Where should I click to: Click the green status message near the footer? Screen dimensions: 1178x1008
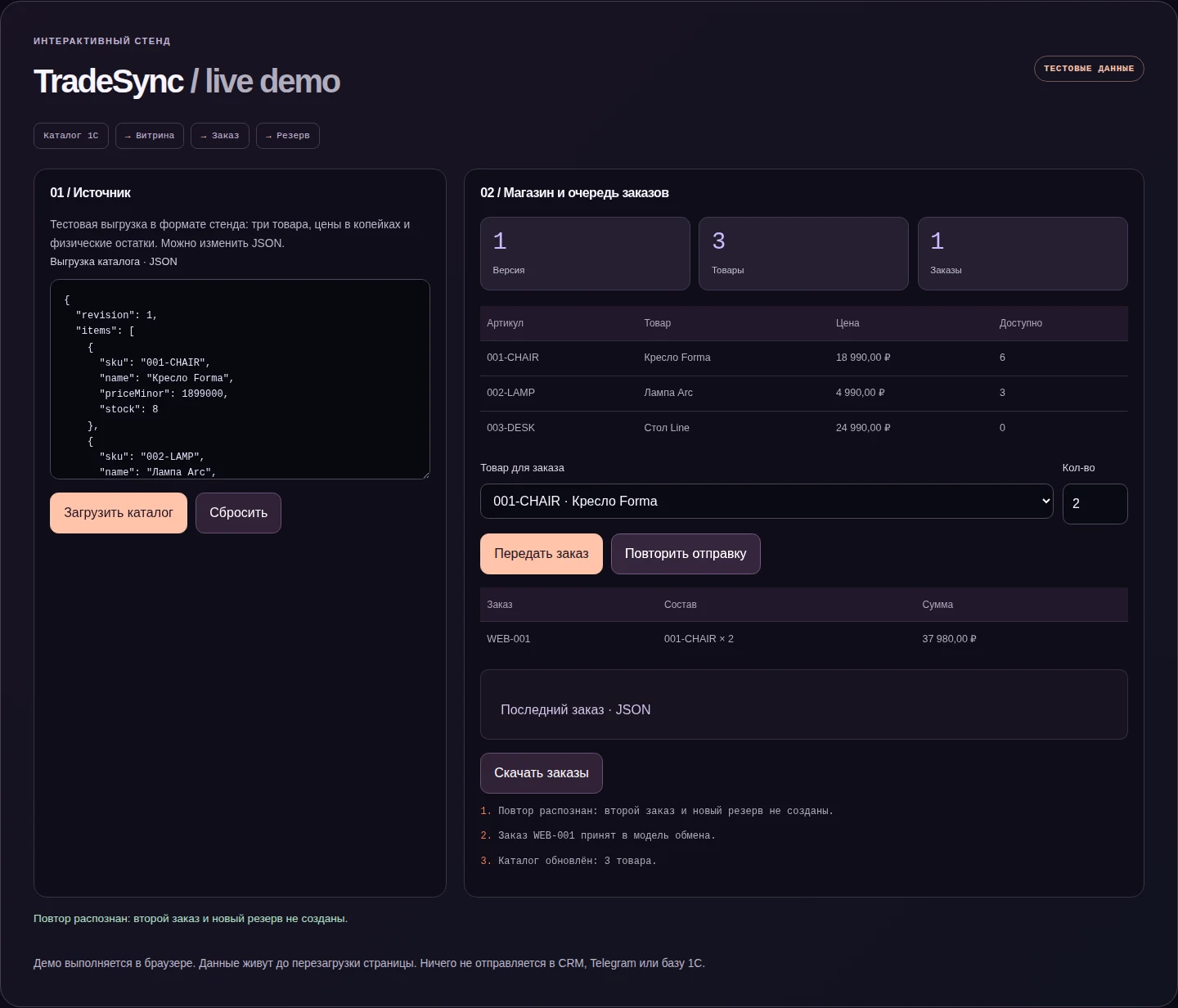point(191,919)
